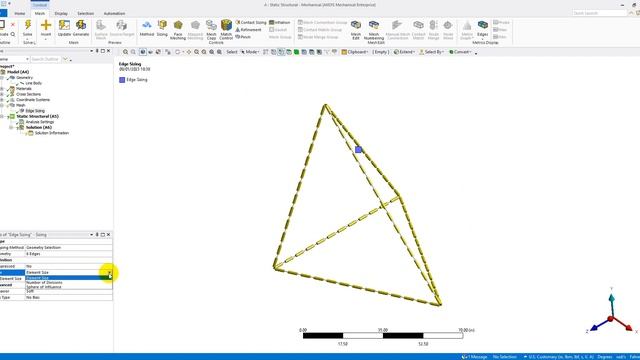Select Cross Sections in outline tree
640x360 pixels.
(x=28, y=94)
